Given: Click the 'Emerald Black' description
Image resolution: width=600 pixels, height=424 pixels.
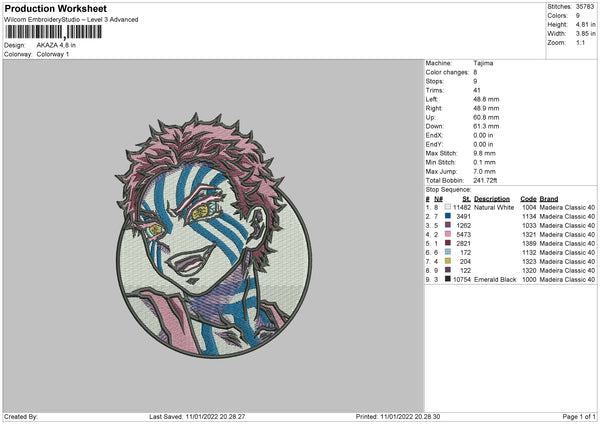Looking at the screenshot, I should tap(495, 280).
